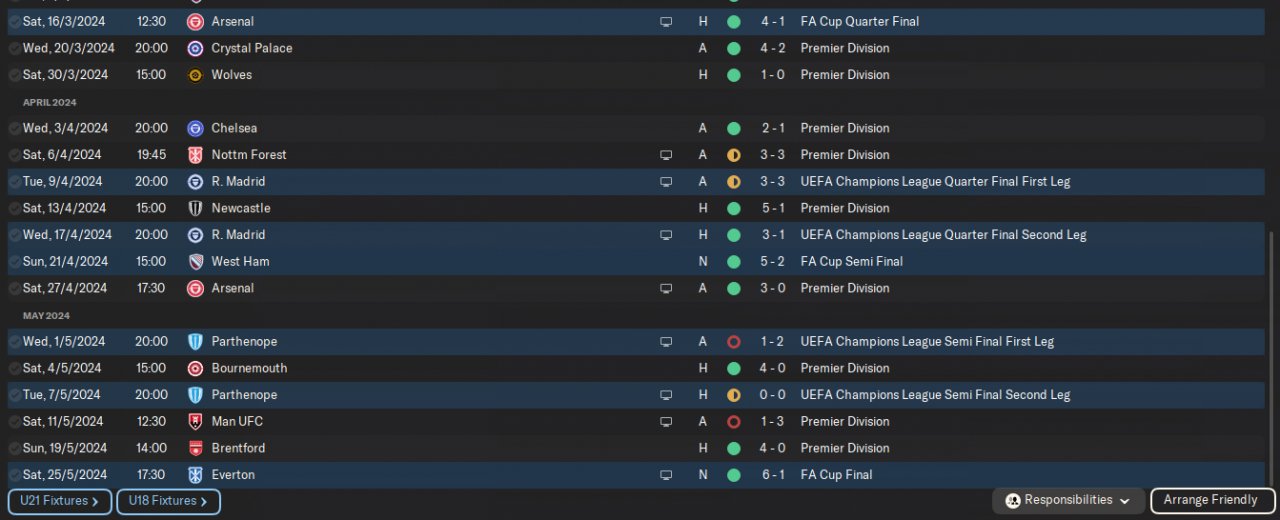The height and width of the screenshot is (520, 1280).
Task: Toggle the check circle beside Wed, 3/4/2024
Action: point(15,128)
